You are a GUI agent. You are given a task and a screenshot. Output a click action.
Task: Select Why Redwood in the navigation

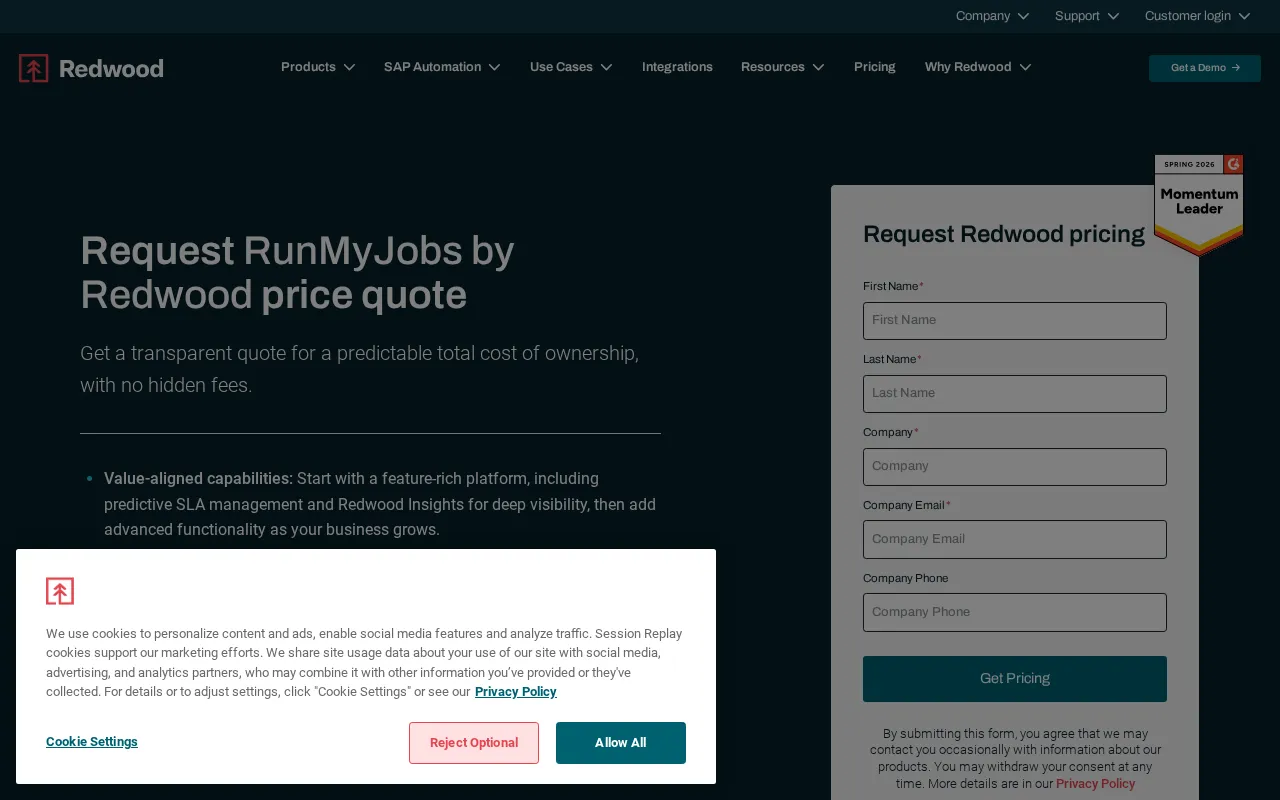[968, 67]
